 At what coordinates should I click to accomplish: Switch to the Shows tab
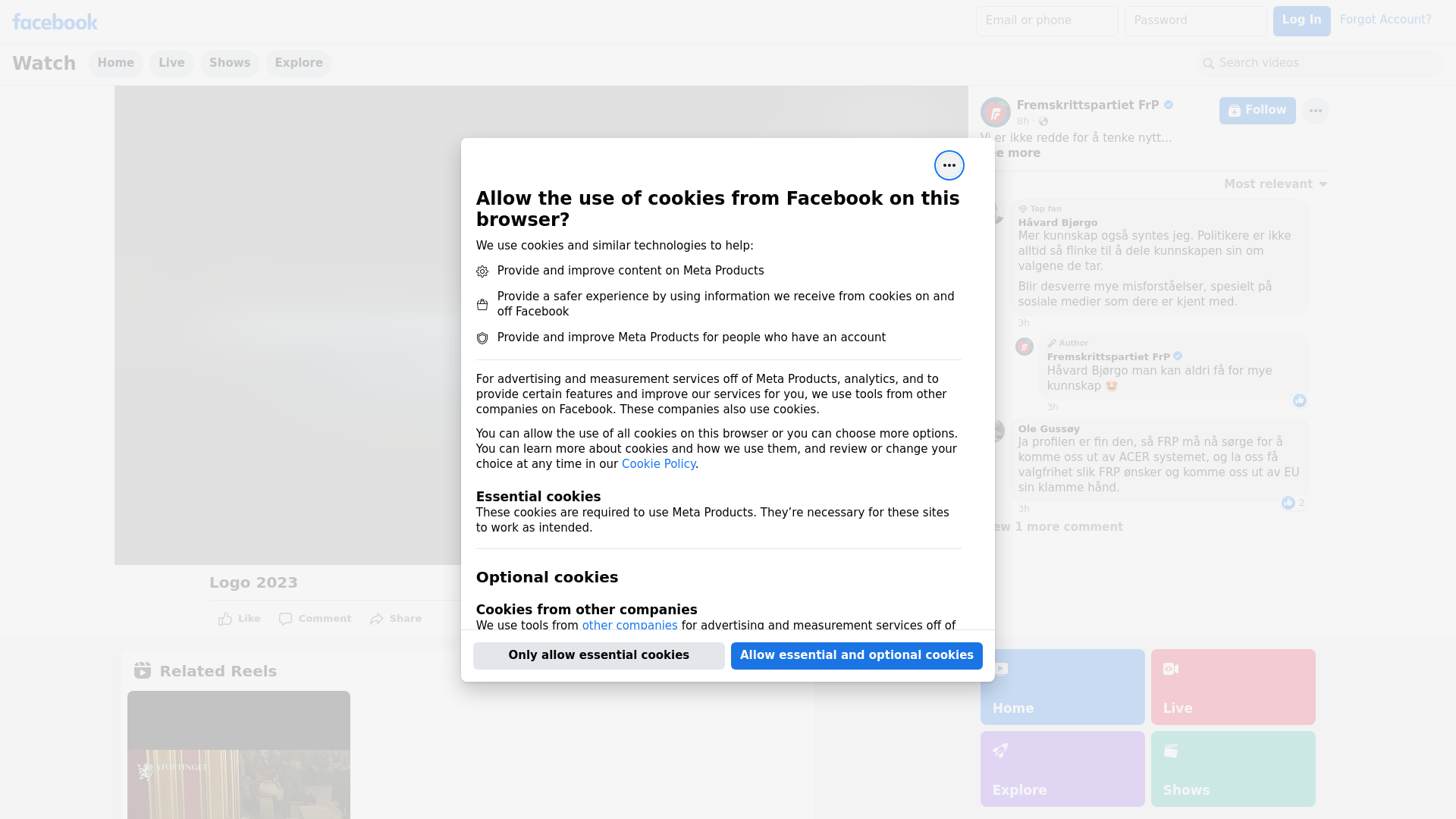(x=230, y=64)
